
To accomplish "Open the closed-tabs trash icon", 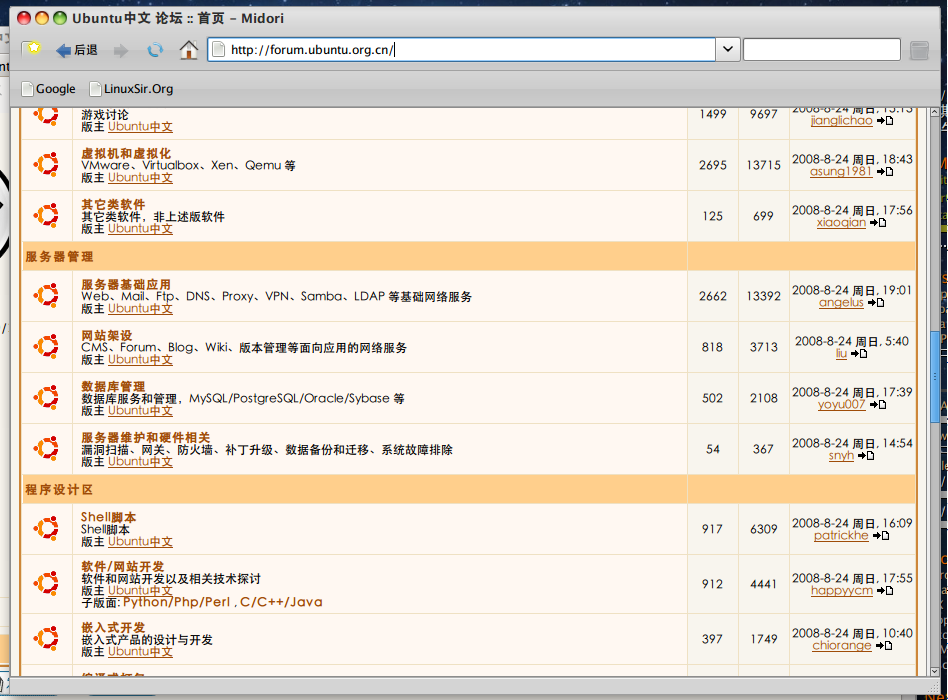I will 919,50.
